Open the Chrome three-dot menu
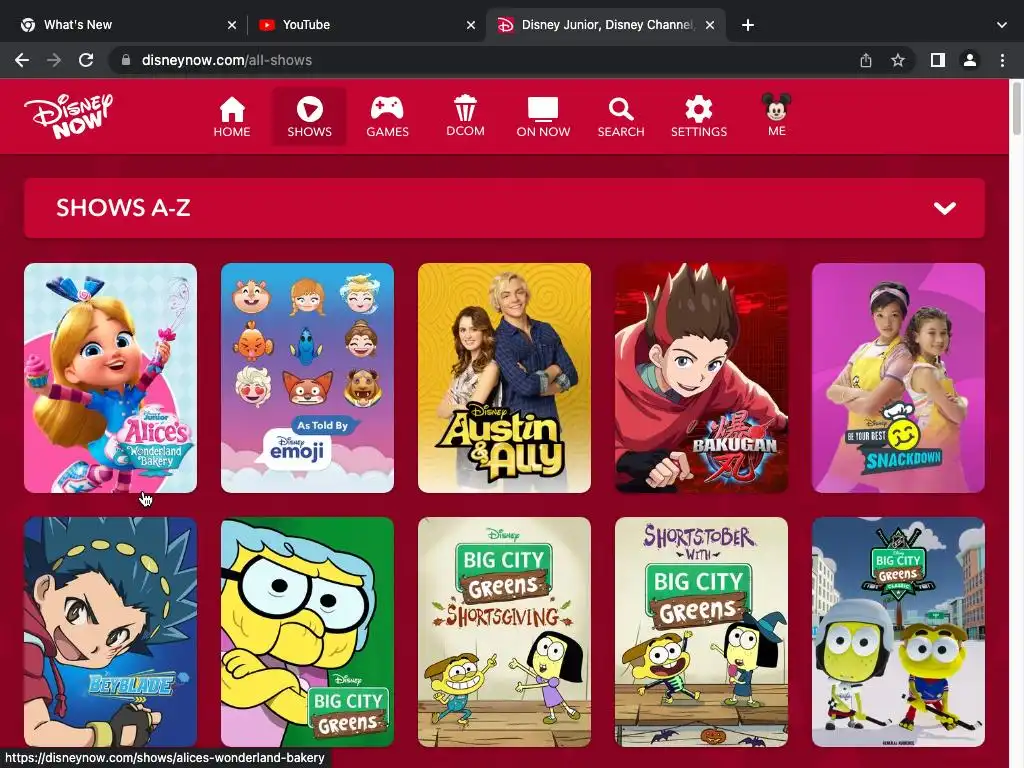The width and height of the screenshot is (1024, 768). click(1002, 60)
